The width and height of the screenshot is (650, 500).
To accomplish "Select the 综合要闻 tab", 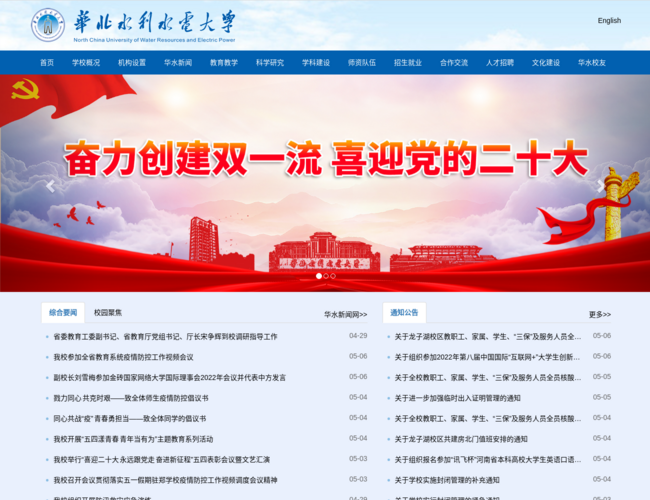I will (x=63, y=313).
